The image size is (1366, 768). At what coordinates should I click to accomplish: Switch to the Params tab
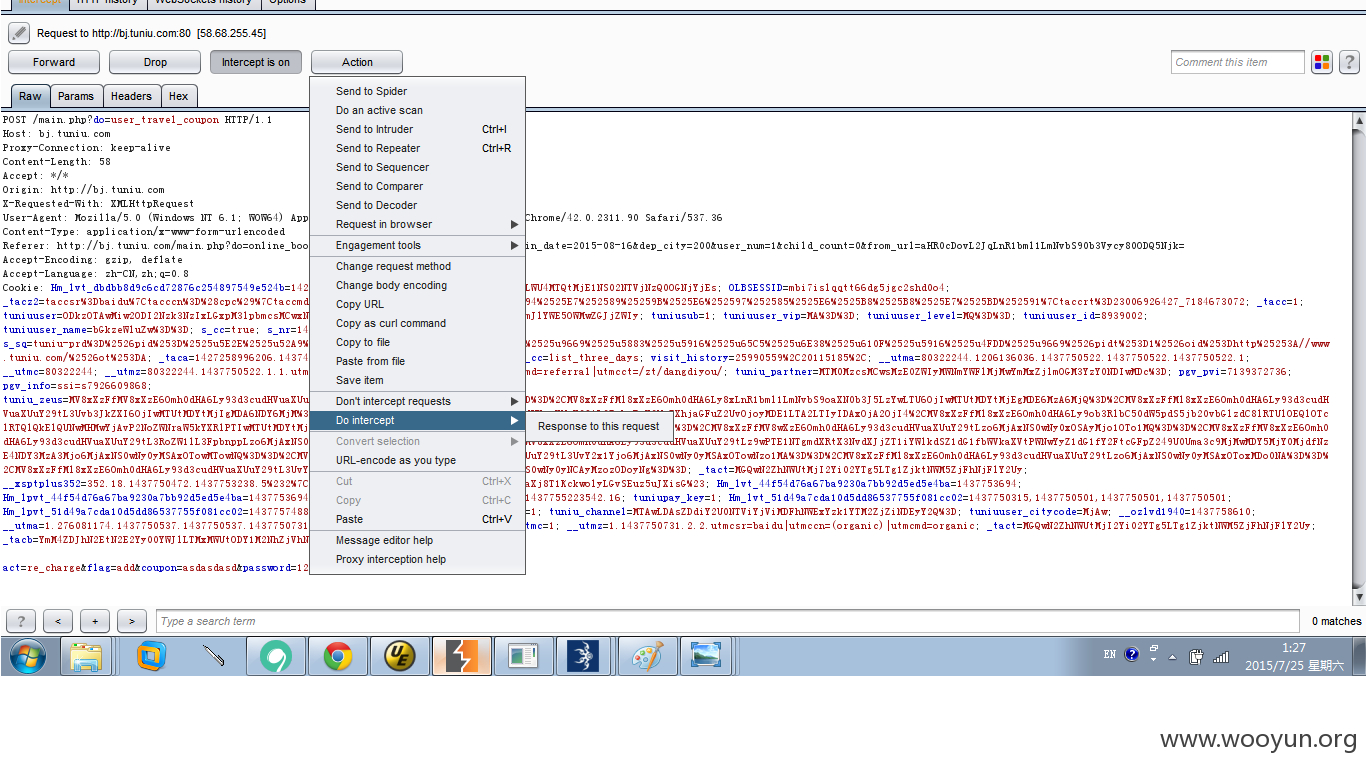(76, 96)
